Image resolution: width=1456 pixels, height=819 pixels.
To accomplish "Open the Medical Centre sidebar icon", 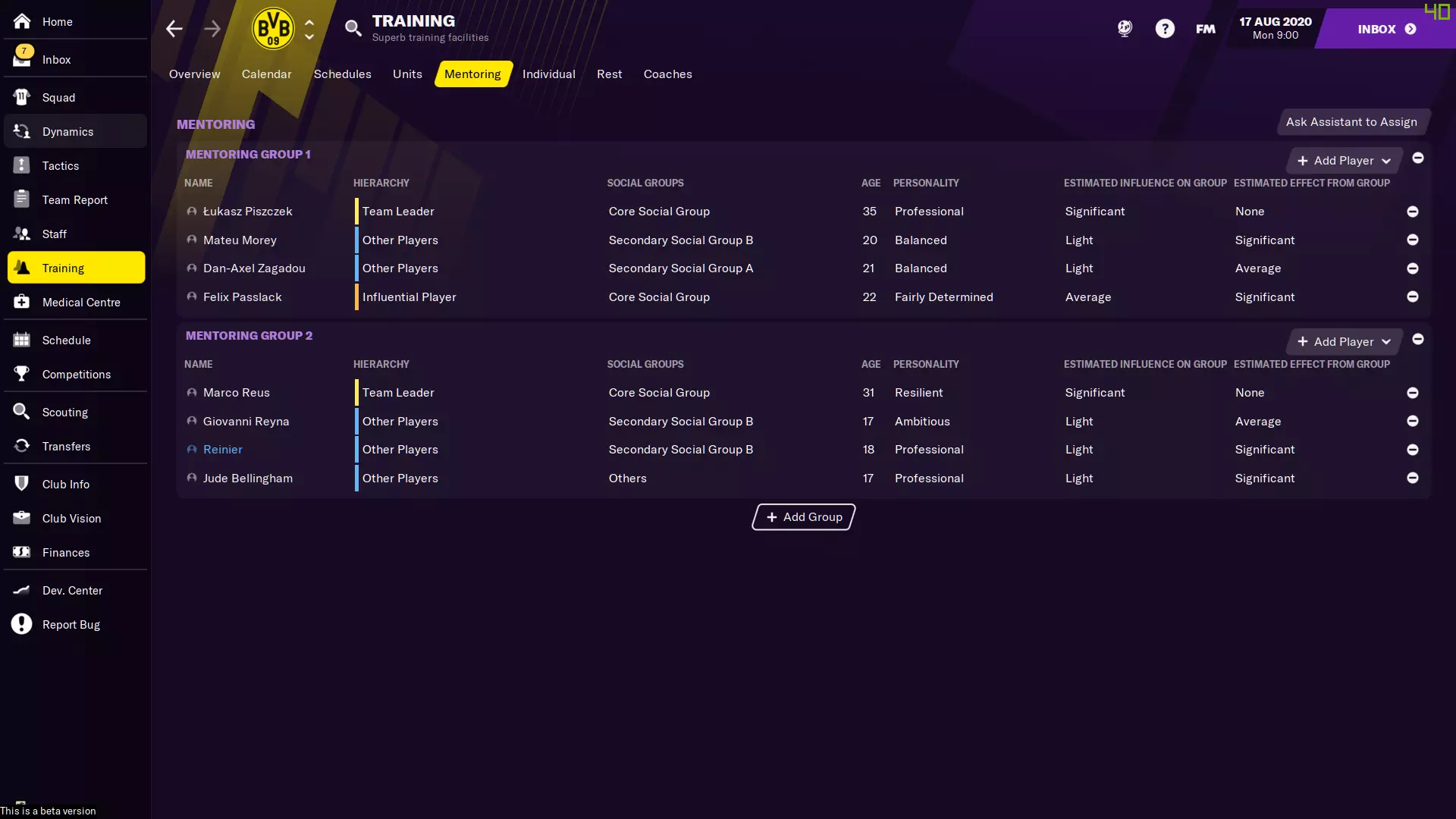I will [22, 302].
